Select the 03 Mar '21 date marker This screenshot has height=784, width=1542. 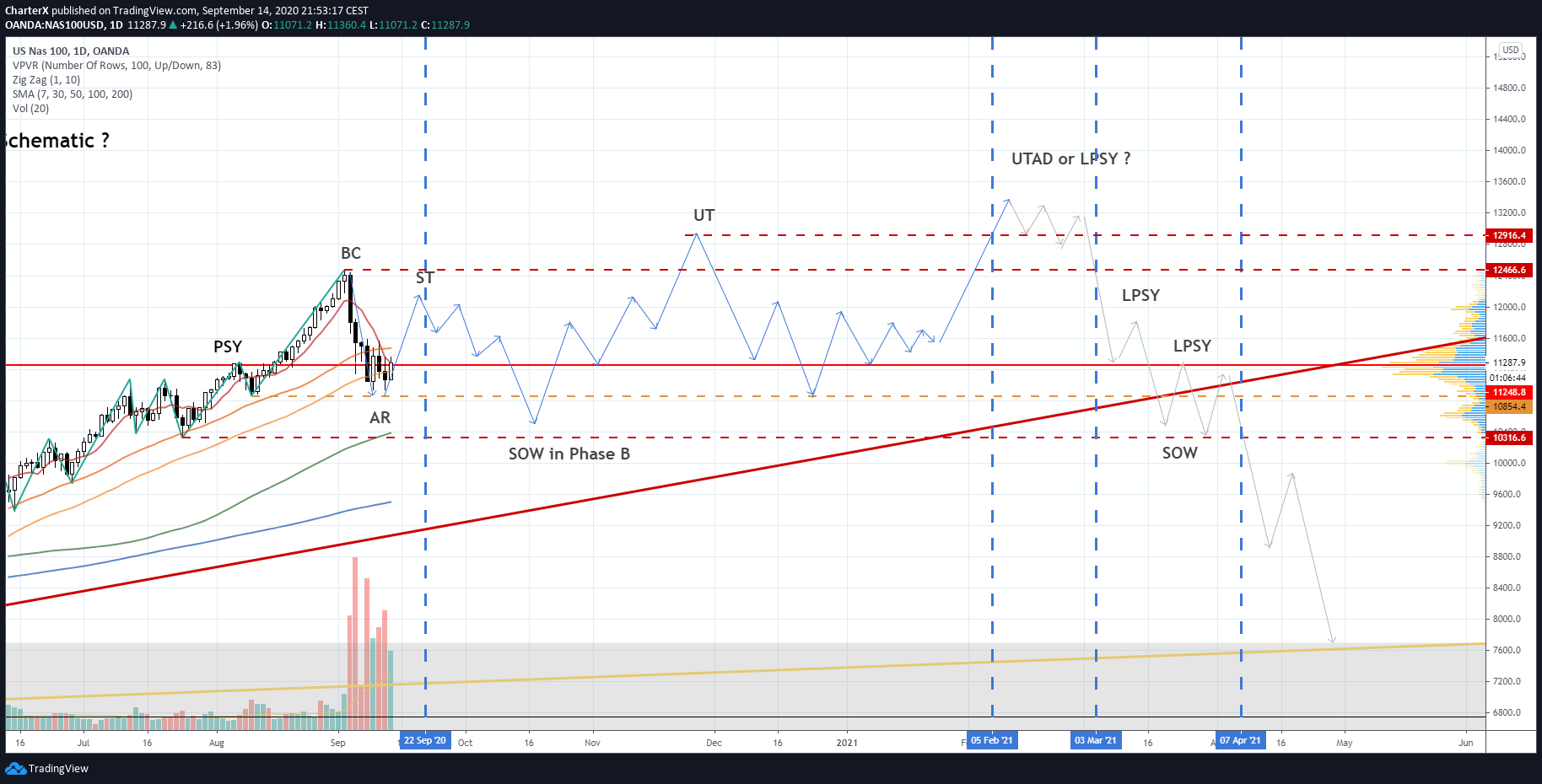pos(1096,741)
